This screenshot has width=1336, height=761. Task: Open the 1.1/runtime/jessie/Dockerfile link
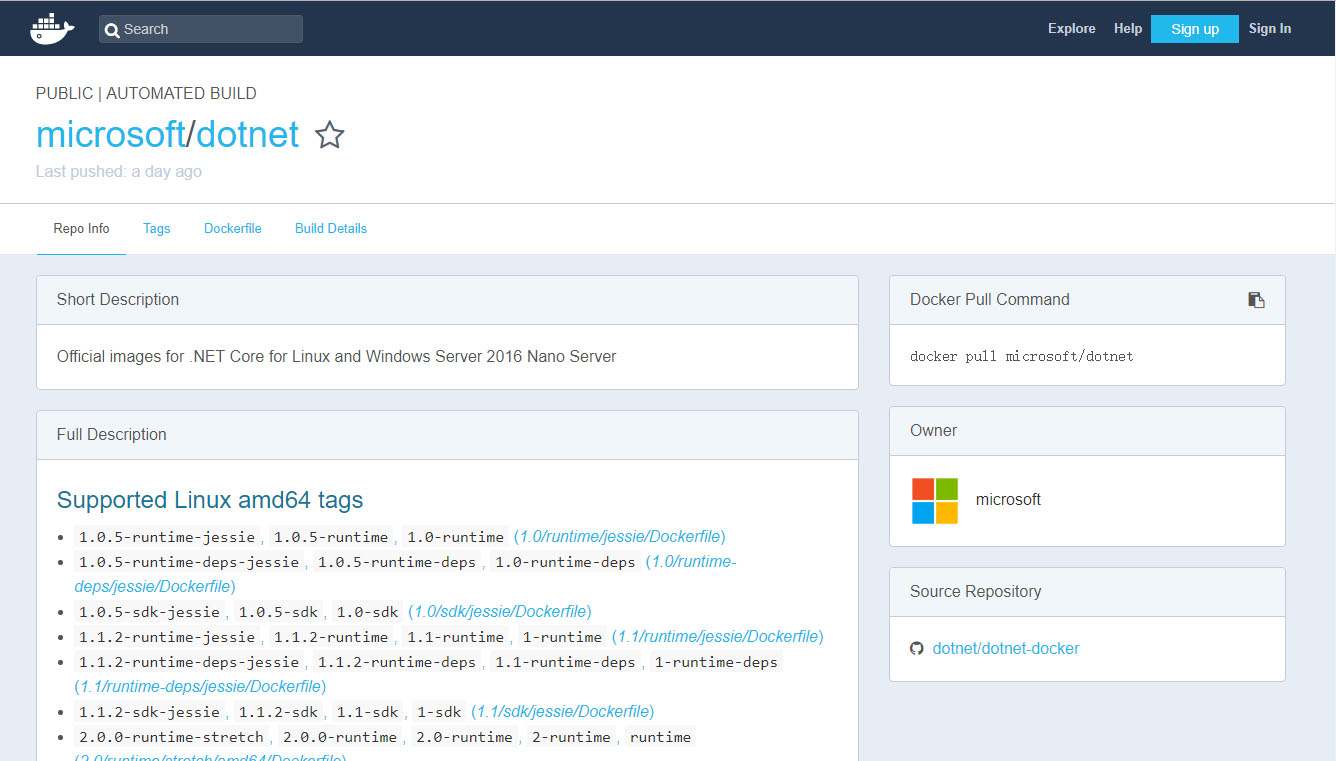pos(718,637)
